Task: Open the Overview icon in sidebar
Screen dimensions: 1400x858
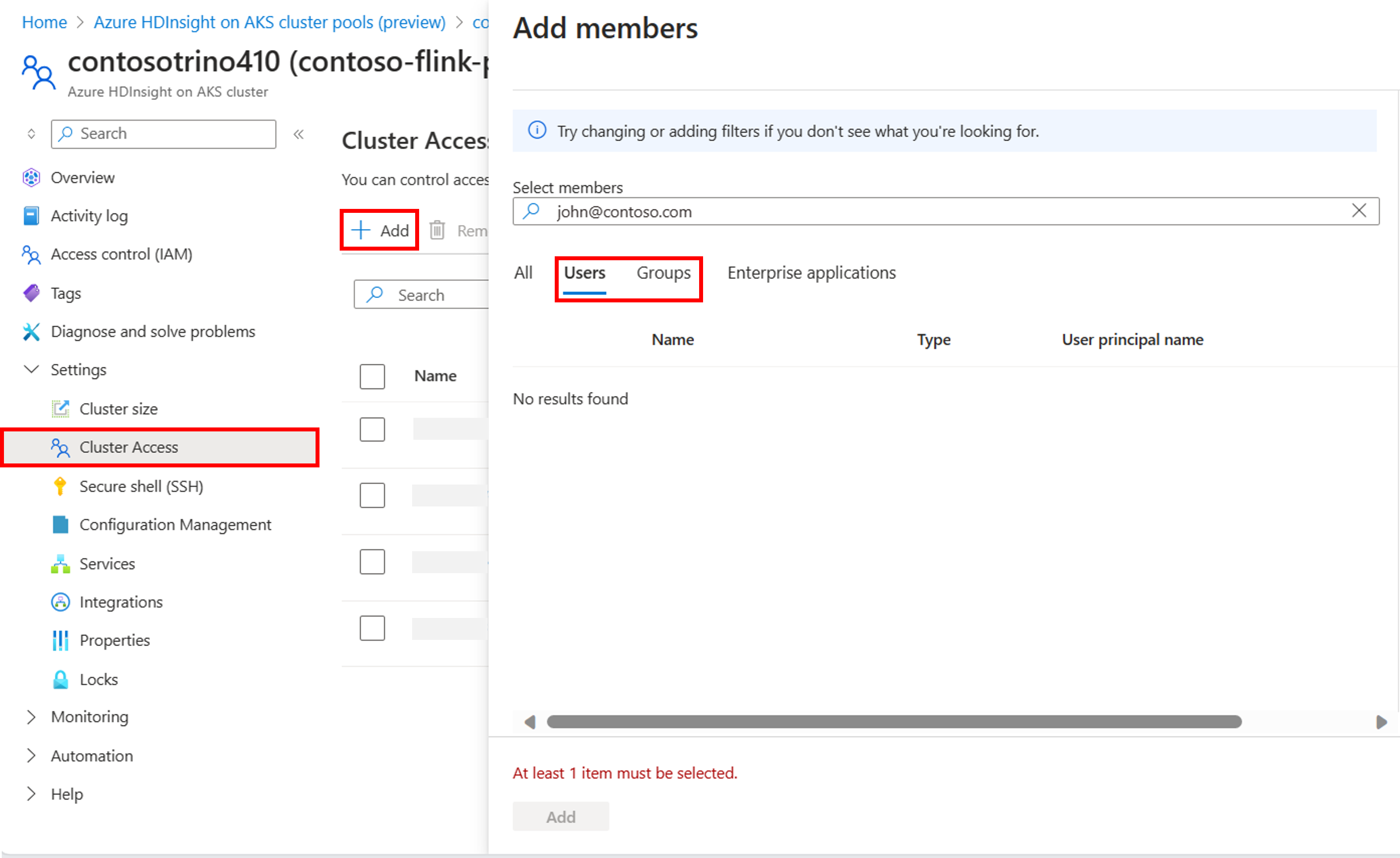Action: click(31, 178)
